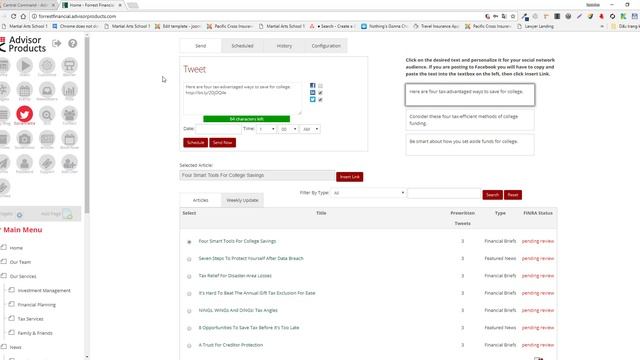Open the presentation board sidebar icon
The image size is (640, 360).
[69, 65]
